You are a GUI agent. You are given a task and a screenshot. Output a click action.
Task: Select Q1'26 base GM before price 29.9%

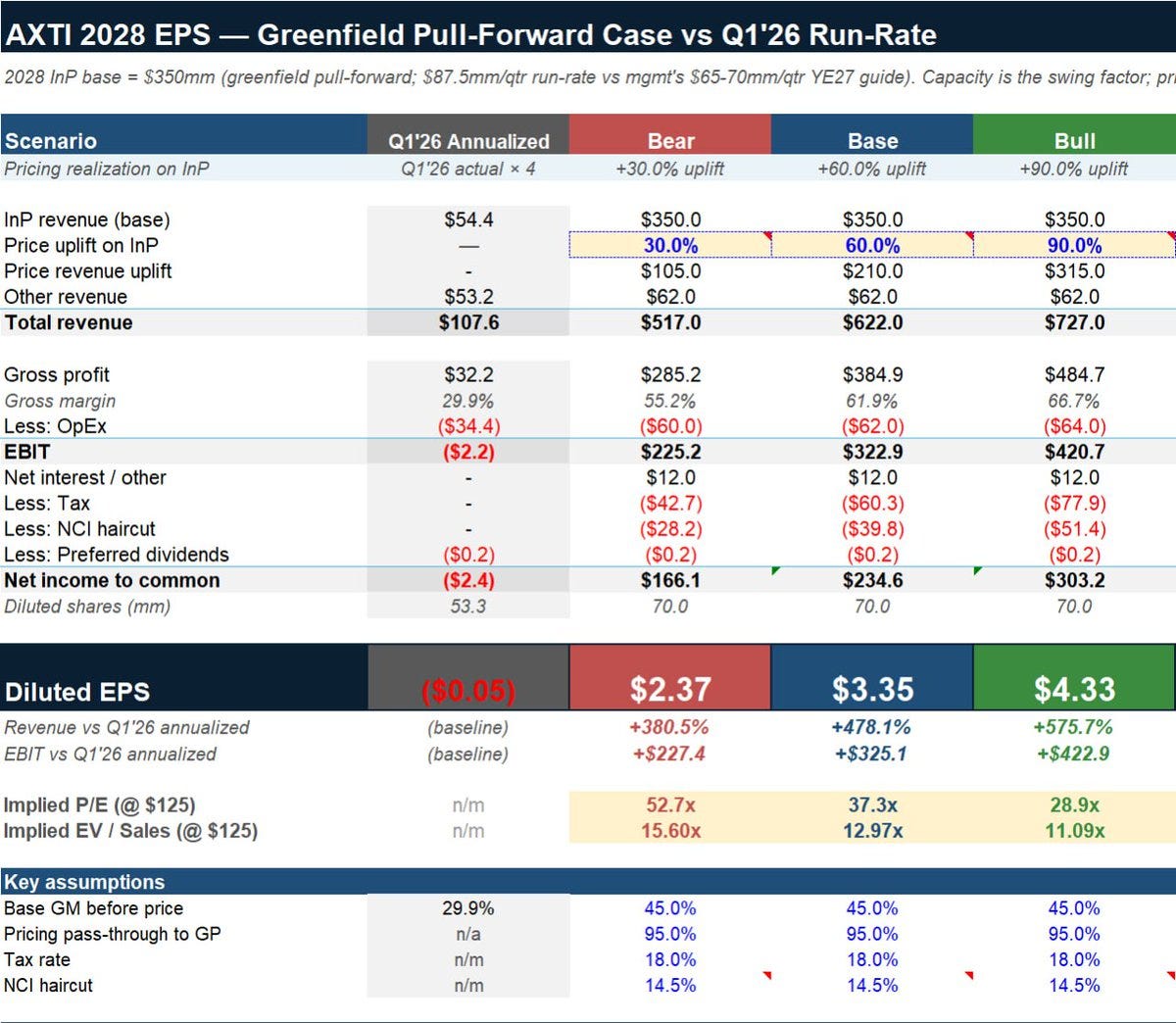point(468,908)
